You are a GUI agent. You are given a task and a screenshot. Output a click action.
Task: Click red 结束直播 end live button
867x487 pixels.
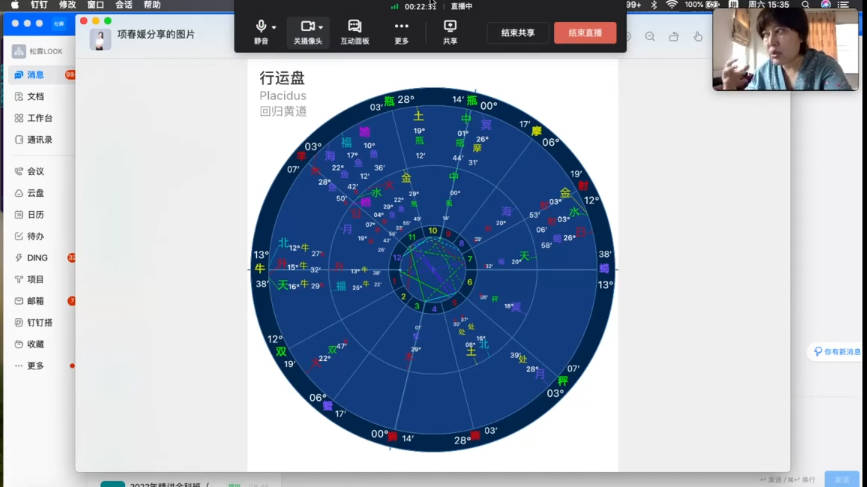click(585, 33)
